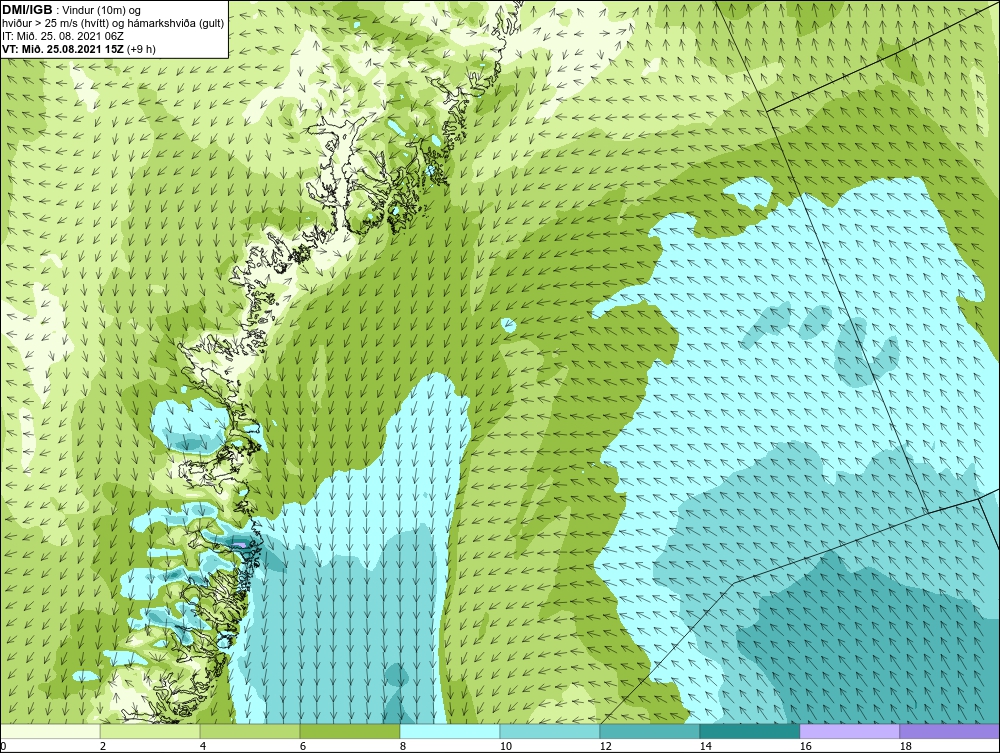Click the 10–12 m/s turquoise legend swatch
The height and width of the screenshot is (753, 1000).
pyautogui.click(x=550, y=731)
